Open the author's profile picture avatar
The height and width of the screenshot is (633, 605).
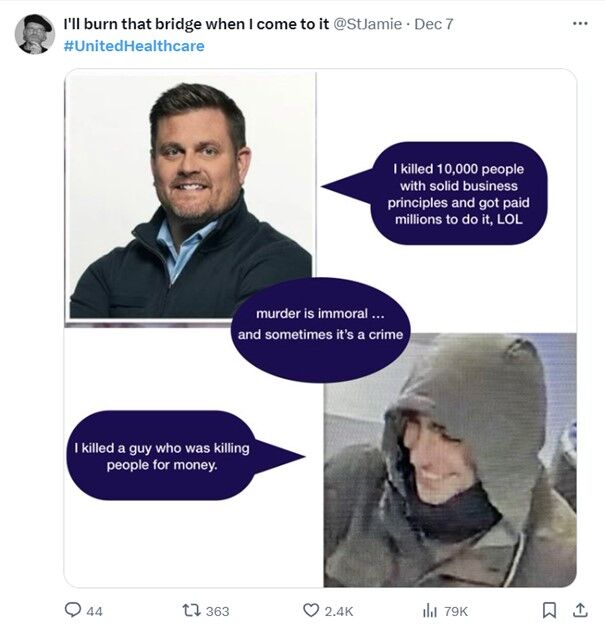pyautogui.click(x=34, y=34)
